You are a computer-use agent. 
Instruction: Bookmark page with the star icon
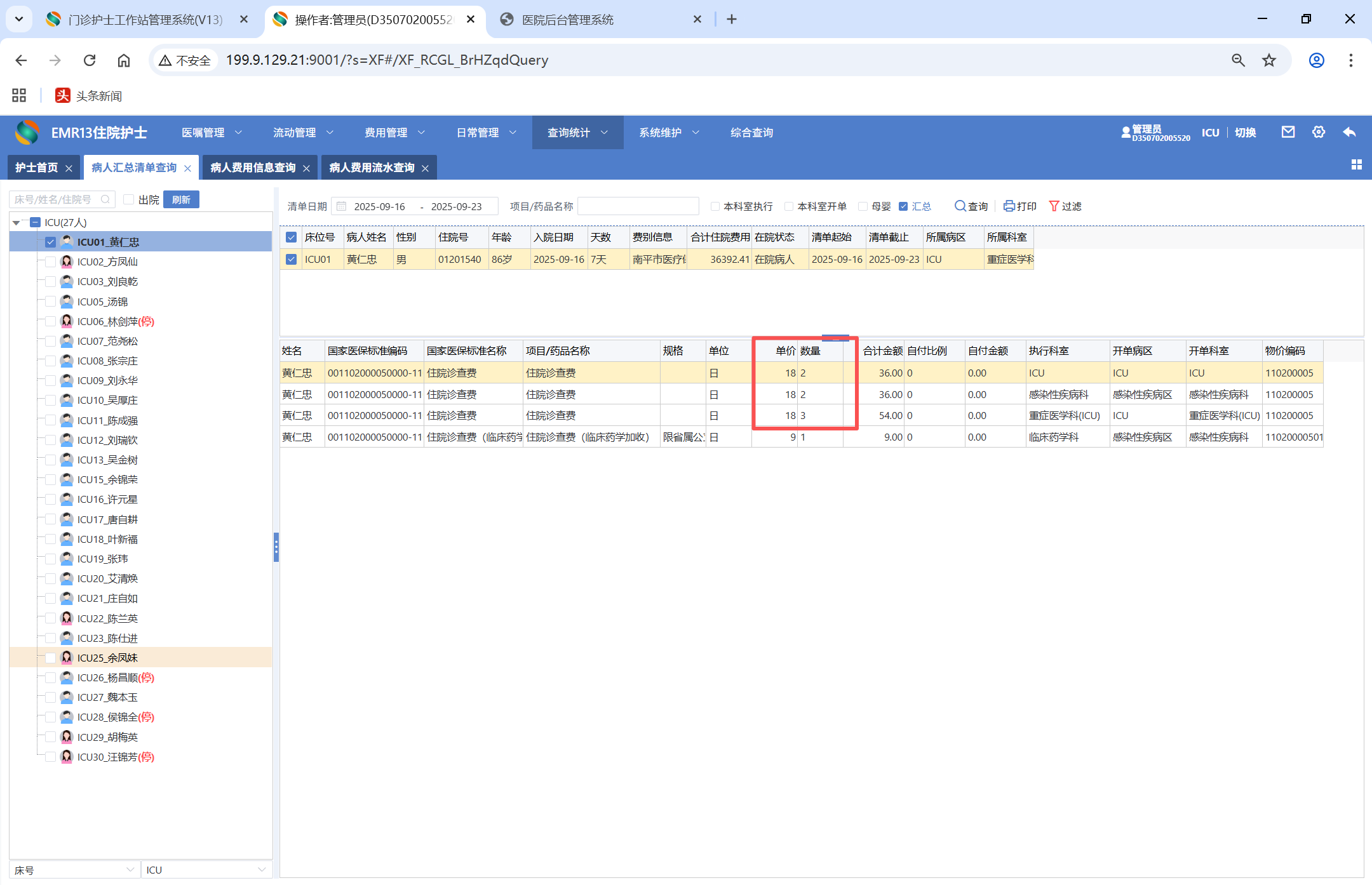point(1268,60)
